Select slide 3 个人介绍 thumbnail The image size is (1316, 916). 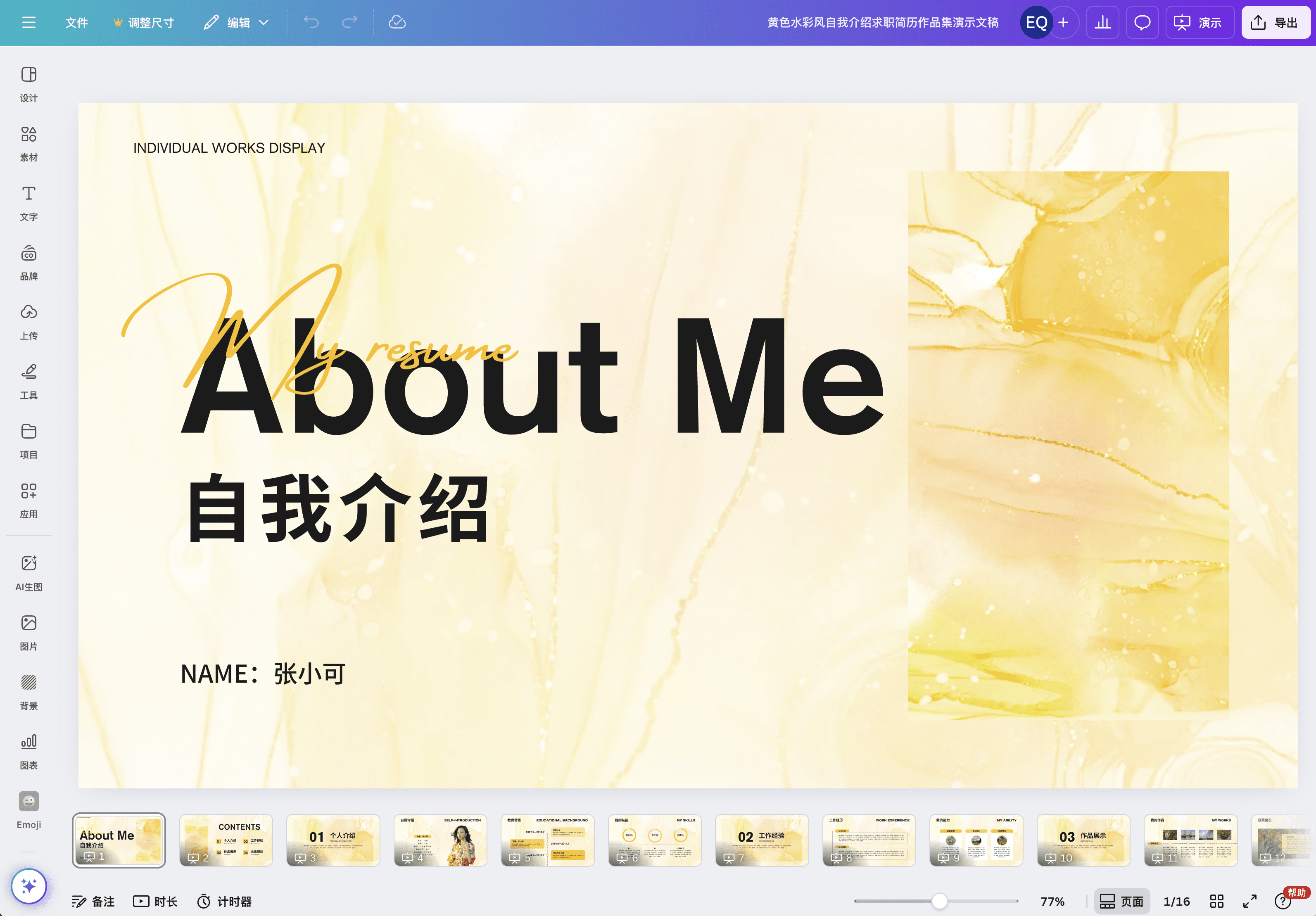(333, 840)
